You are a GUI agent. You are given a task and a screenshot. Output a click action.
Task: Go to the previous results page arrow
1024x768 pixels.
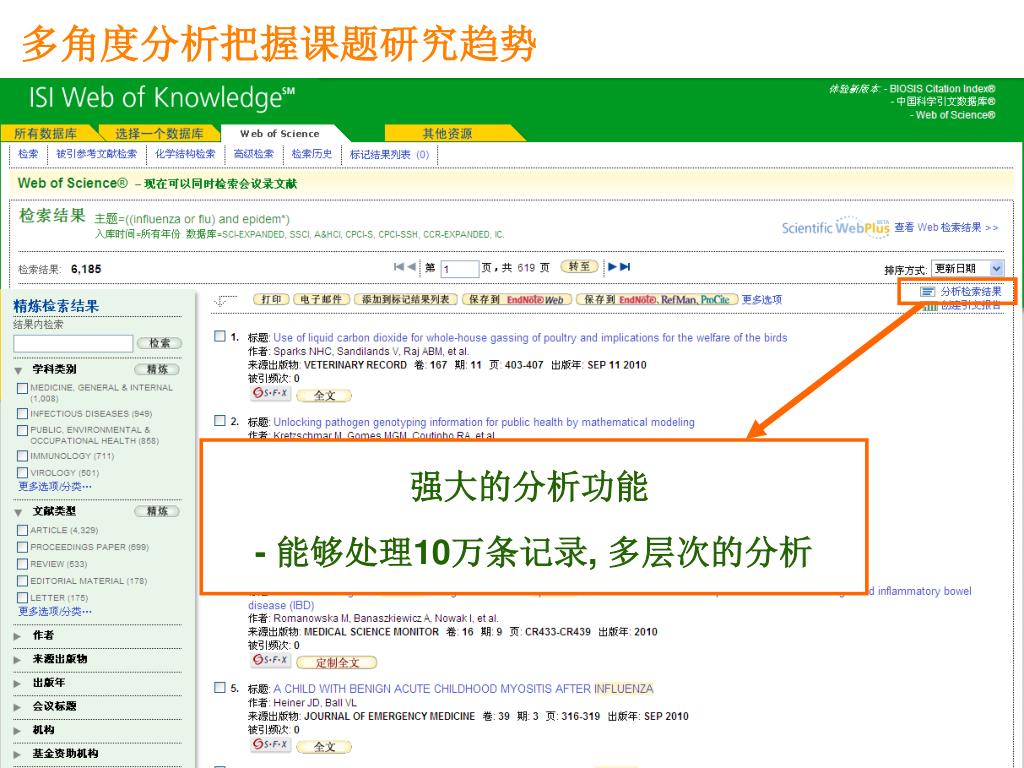pos(411,266)
